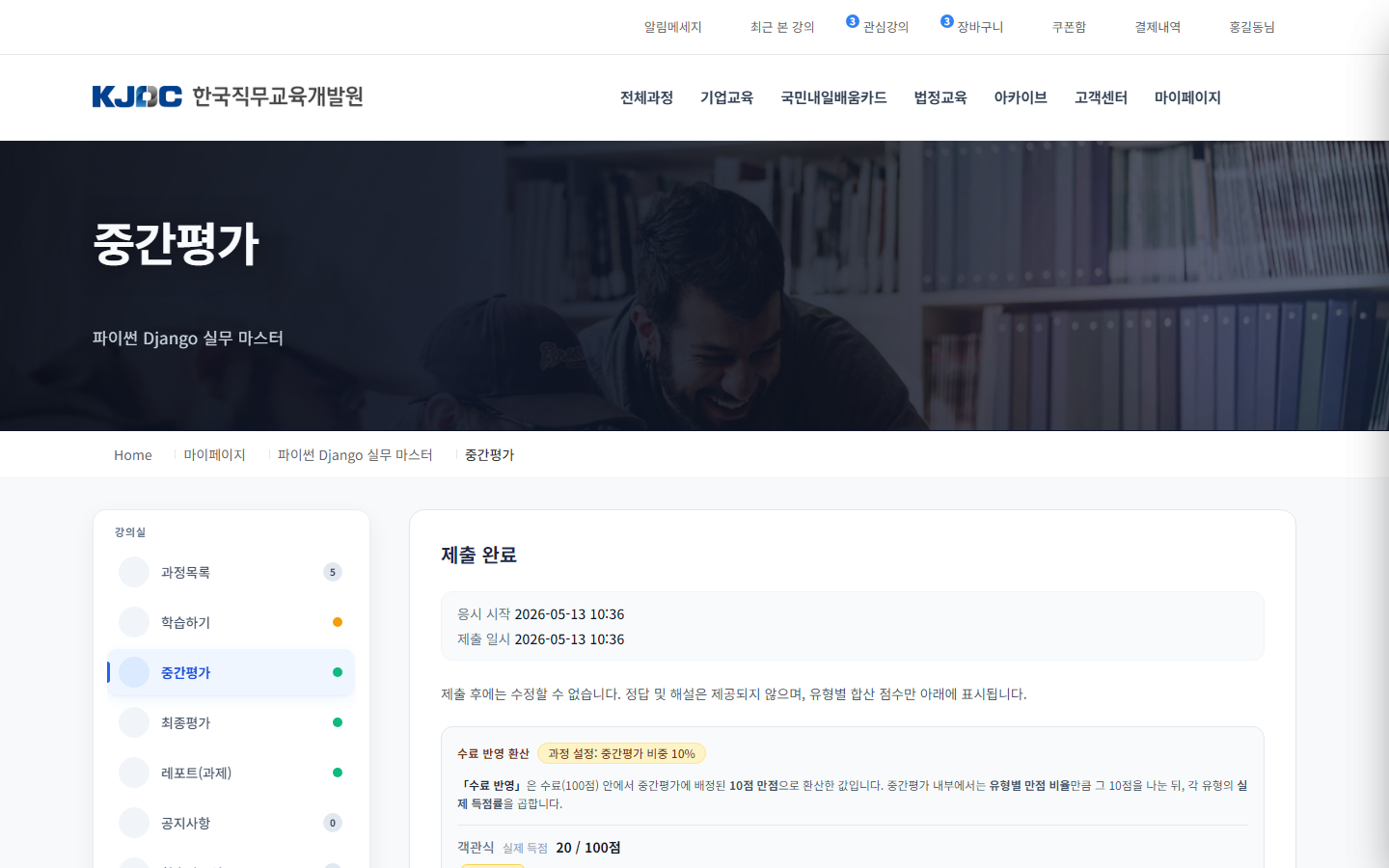Open the 국민내일배움카드 menu

click(833, 97)
